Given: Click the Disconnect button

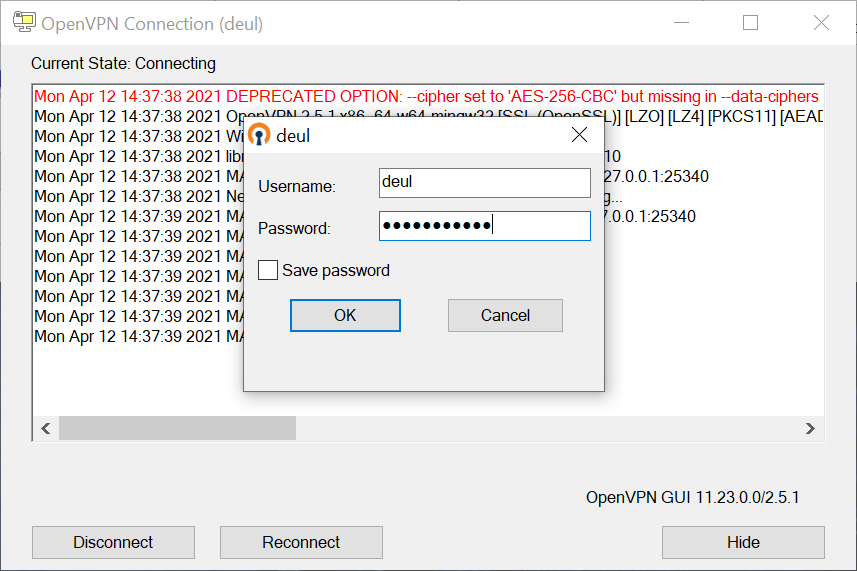Looking at the screenshot, I should pyautogui.click(x=113, y=543).
